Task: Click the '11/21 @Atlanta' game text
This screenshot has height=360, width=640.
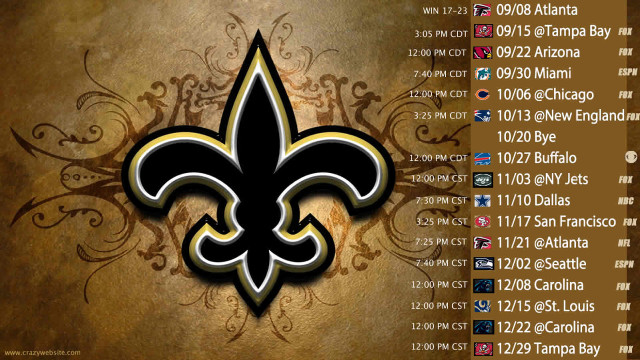Action: click(542, 243)
